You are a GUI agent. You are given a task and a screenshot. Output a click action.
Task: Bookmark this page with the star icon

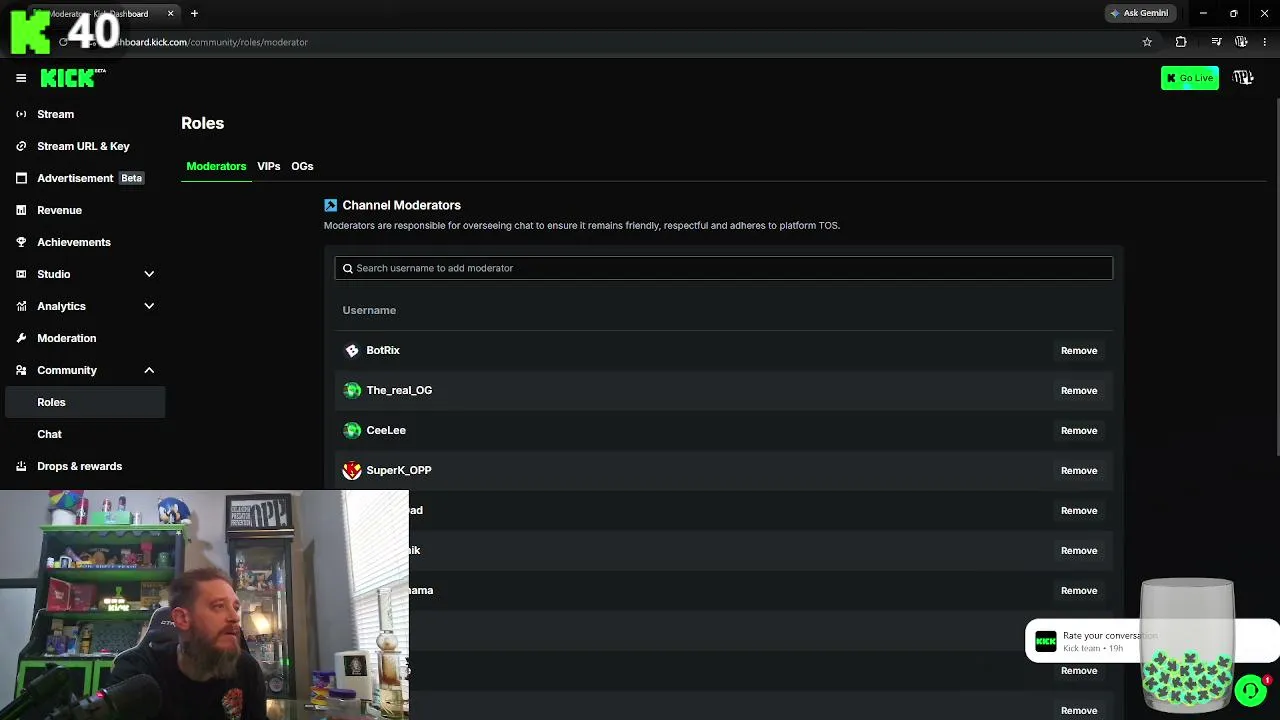pyautogui.click(x=1147, y=42)
